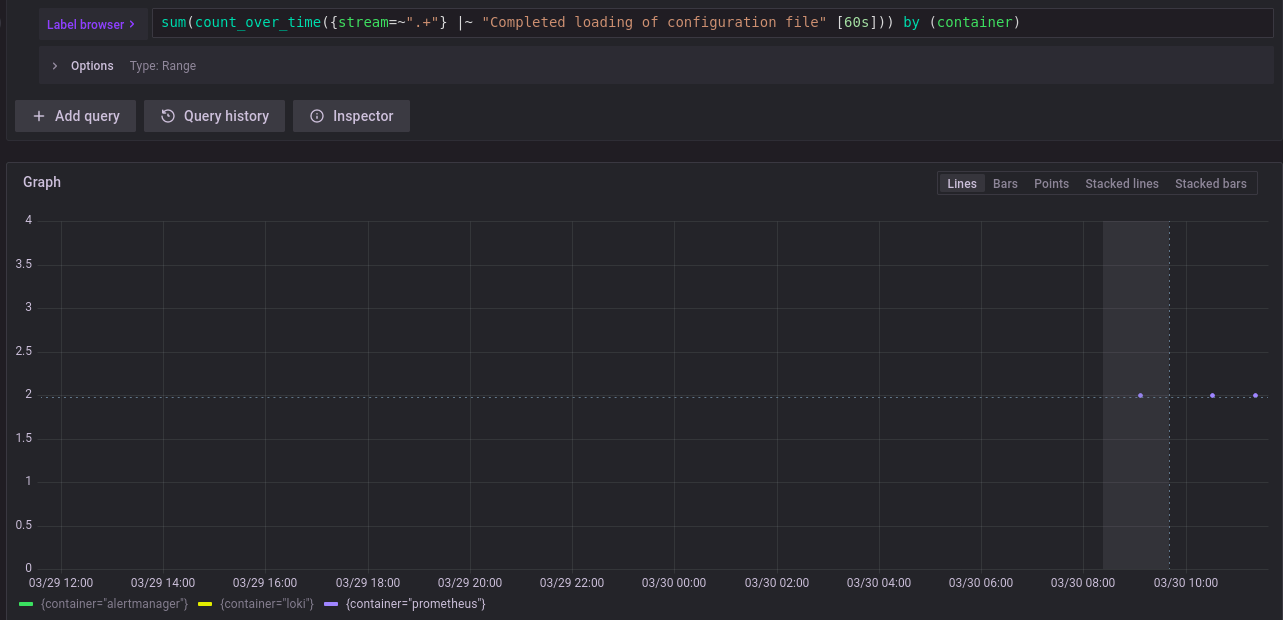Click the purple prometheus color swatch

pos(331,604)
